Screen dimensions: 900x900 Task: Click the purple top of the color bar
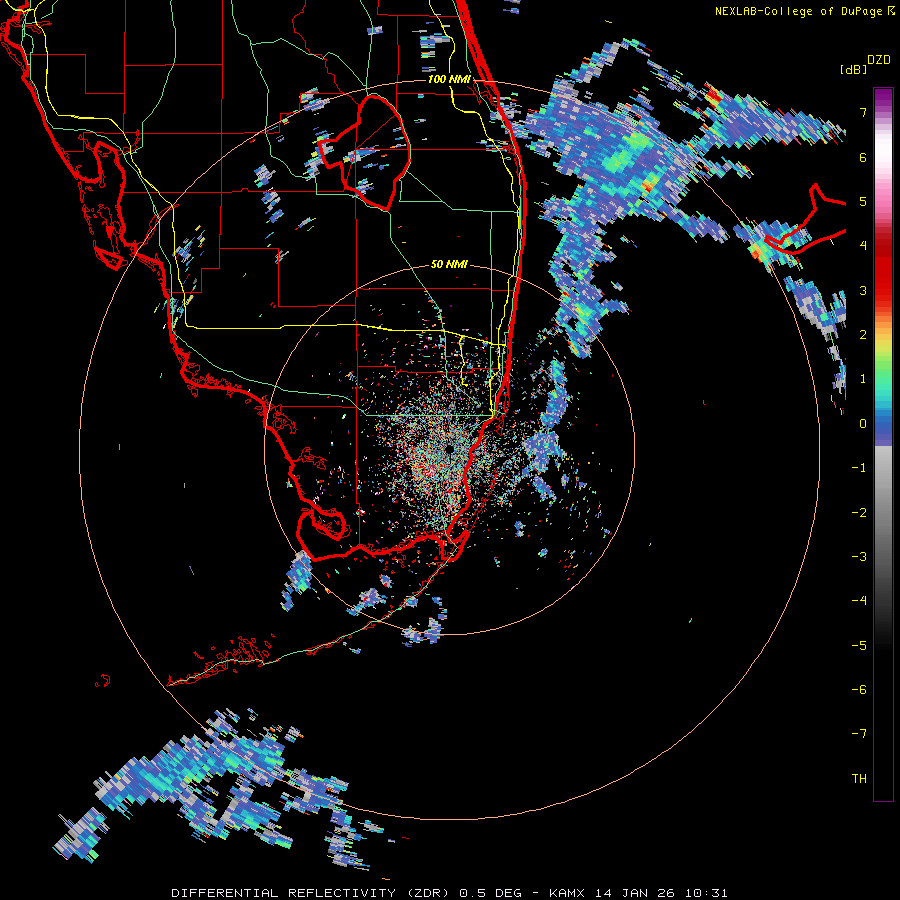pos(883,98)
